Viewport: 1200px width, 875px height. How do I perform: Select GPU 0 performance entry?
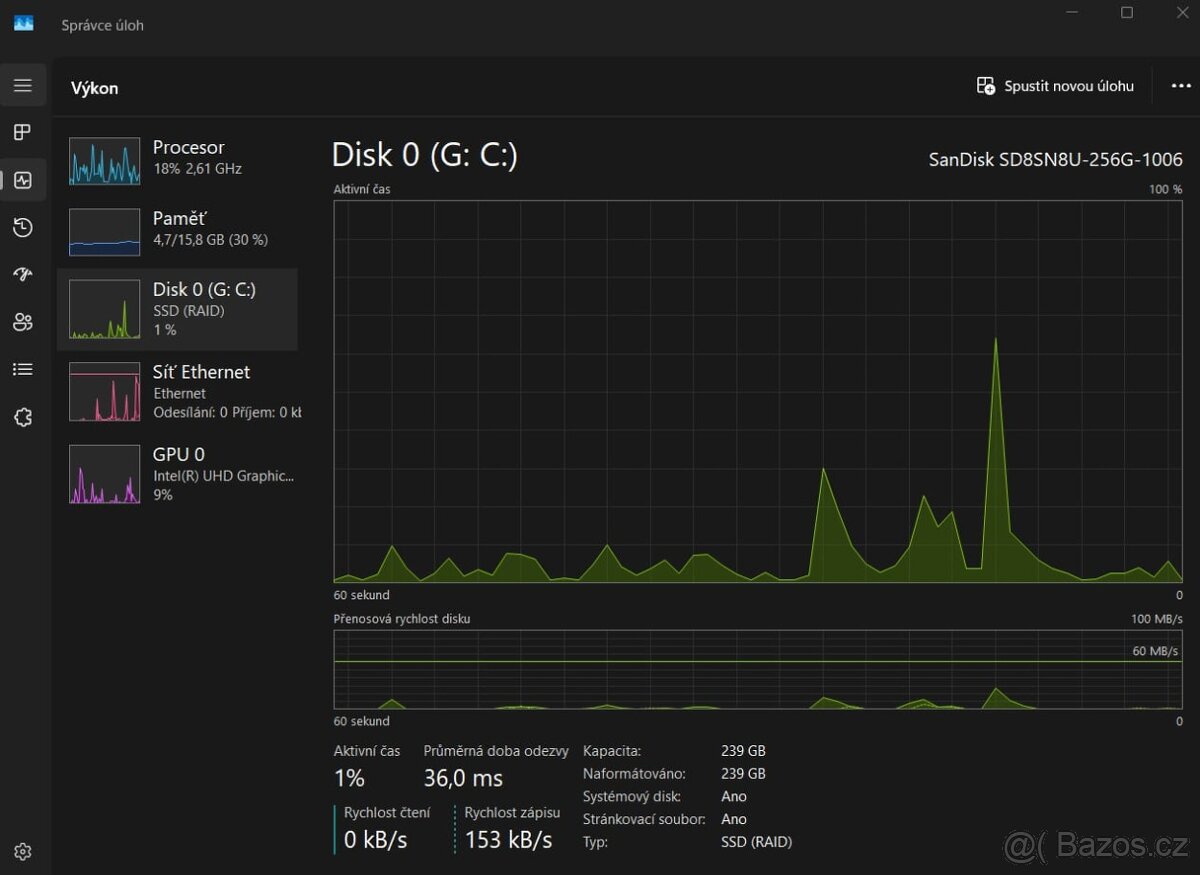177,473
